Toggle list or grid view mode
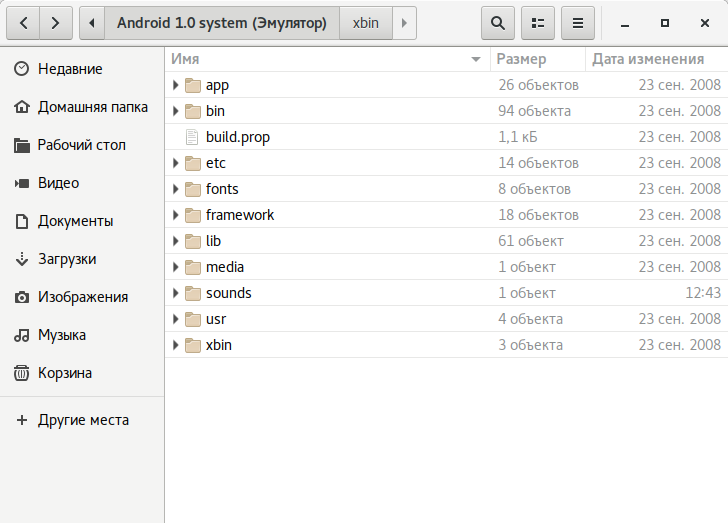 click(538, 23)
